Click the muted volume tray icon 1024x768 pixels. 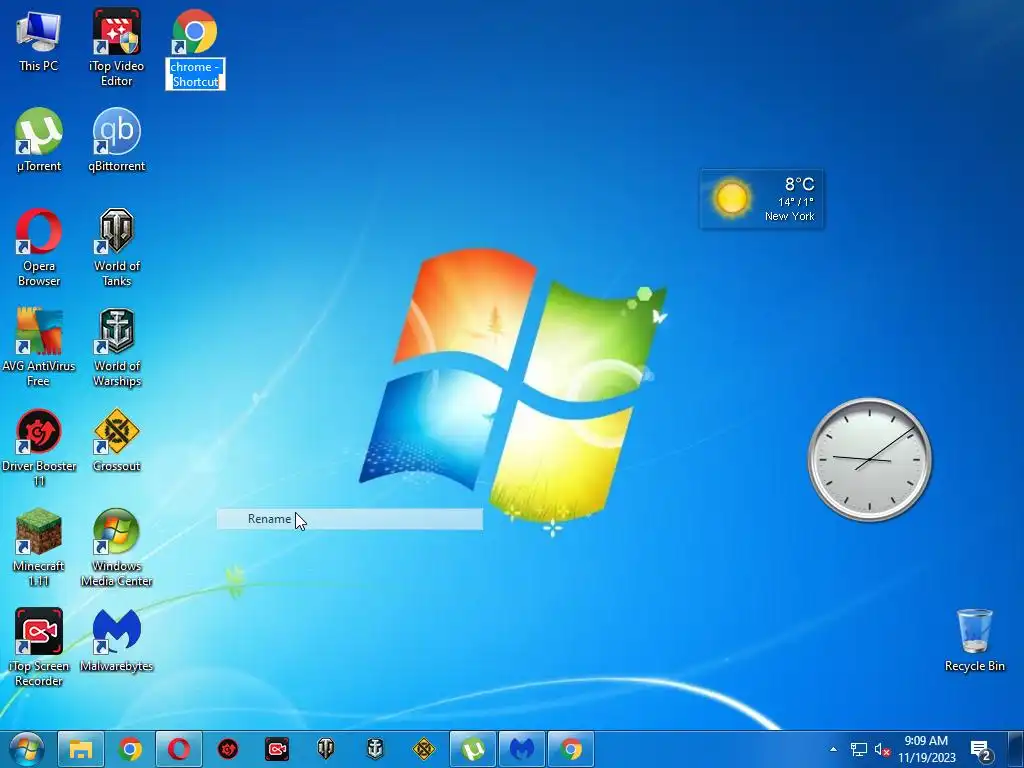point(882,750)
